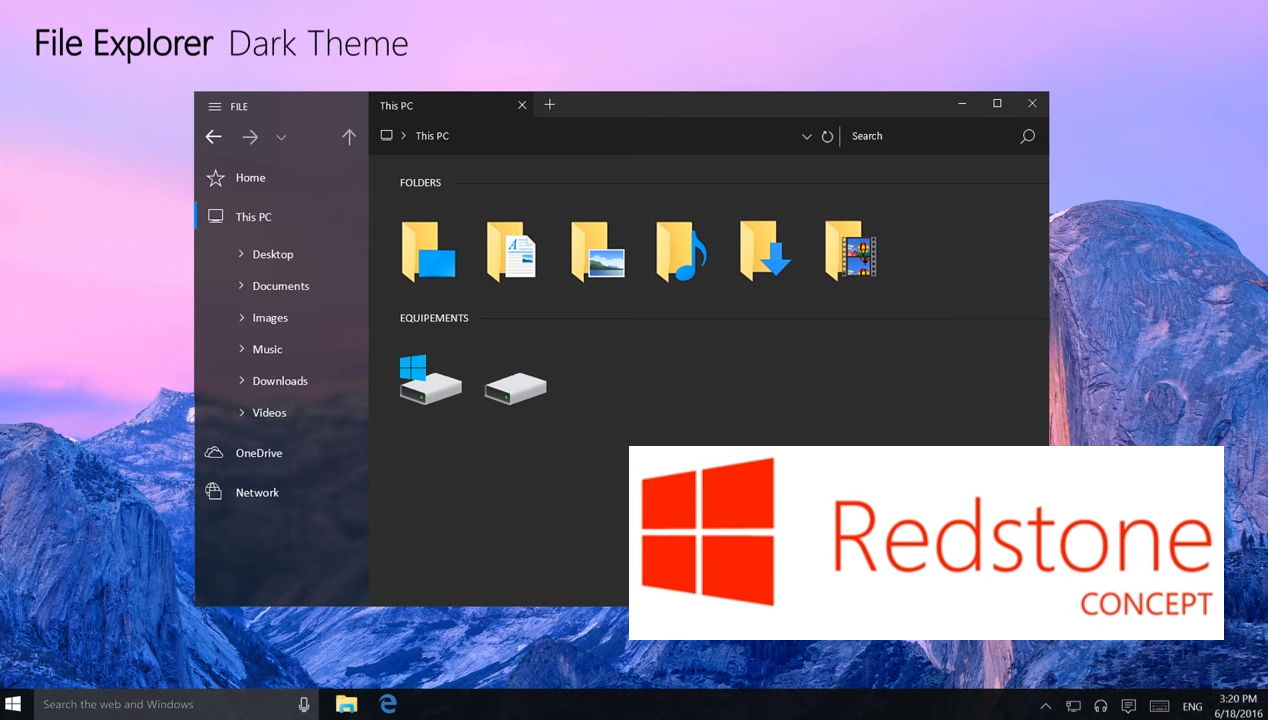This screenshot has height=720, width=1268.
Task: Expand the Documents tree chevron
Action: pos(242,286)
